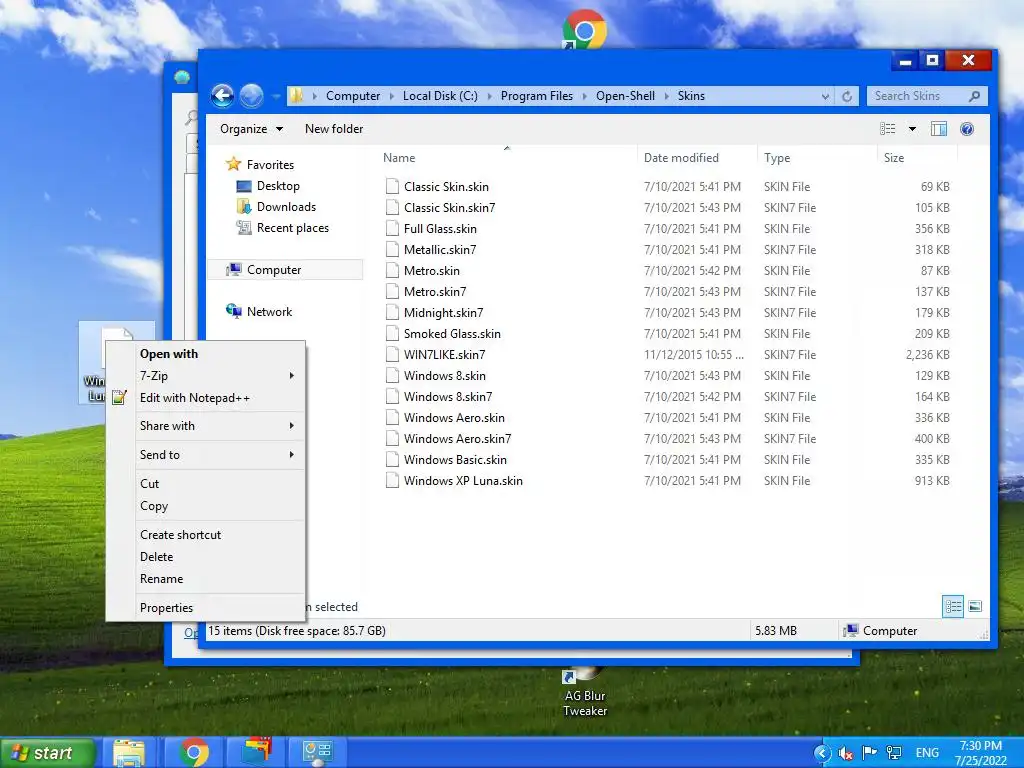1024x768 pixels.
Task: Open Downloads in the navigation pane
Action: 286,207
